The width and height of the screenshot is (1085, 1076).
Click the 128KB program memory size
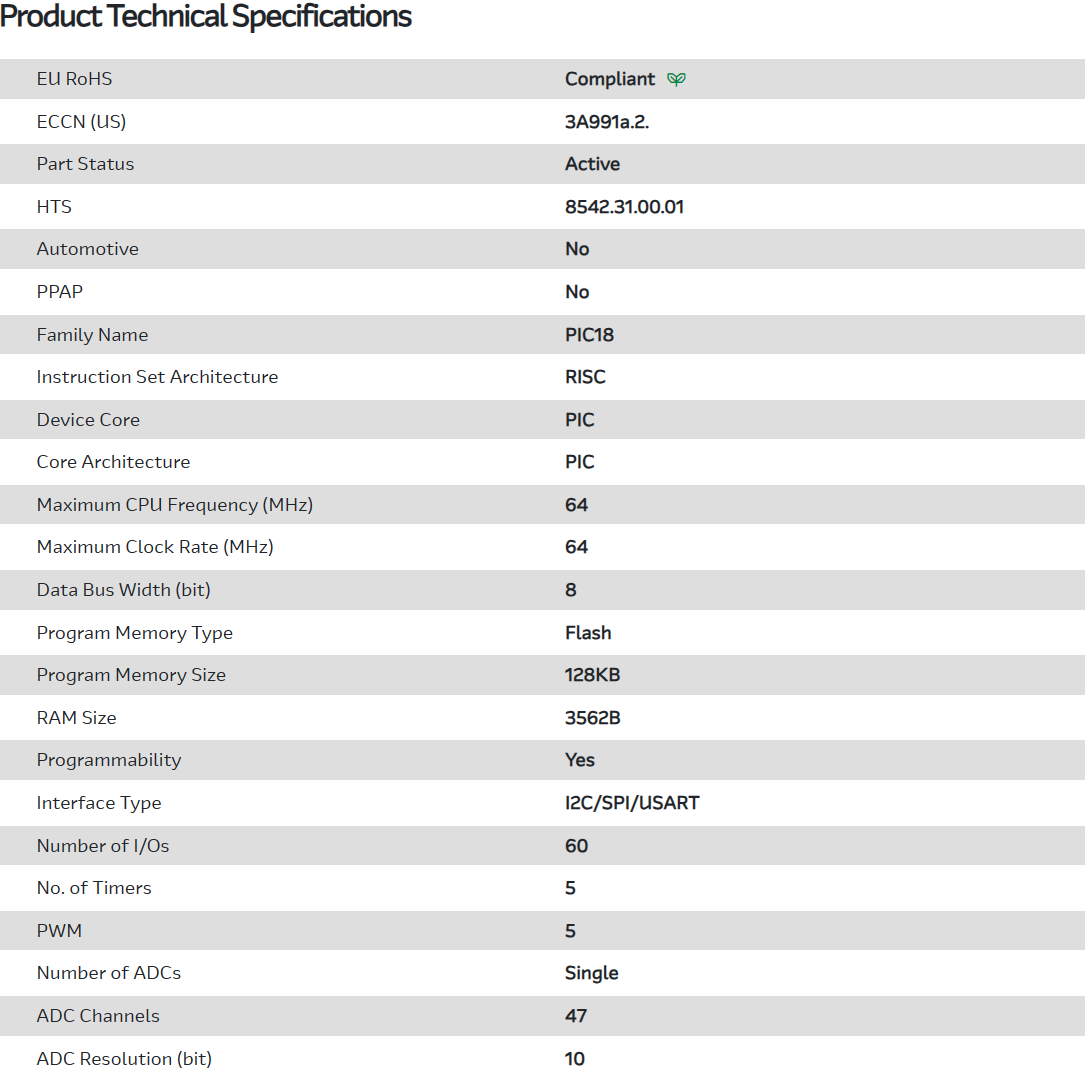pos(592,675)
